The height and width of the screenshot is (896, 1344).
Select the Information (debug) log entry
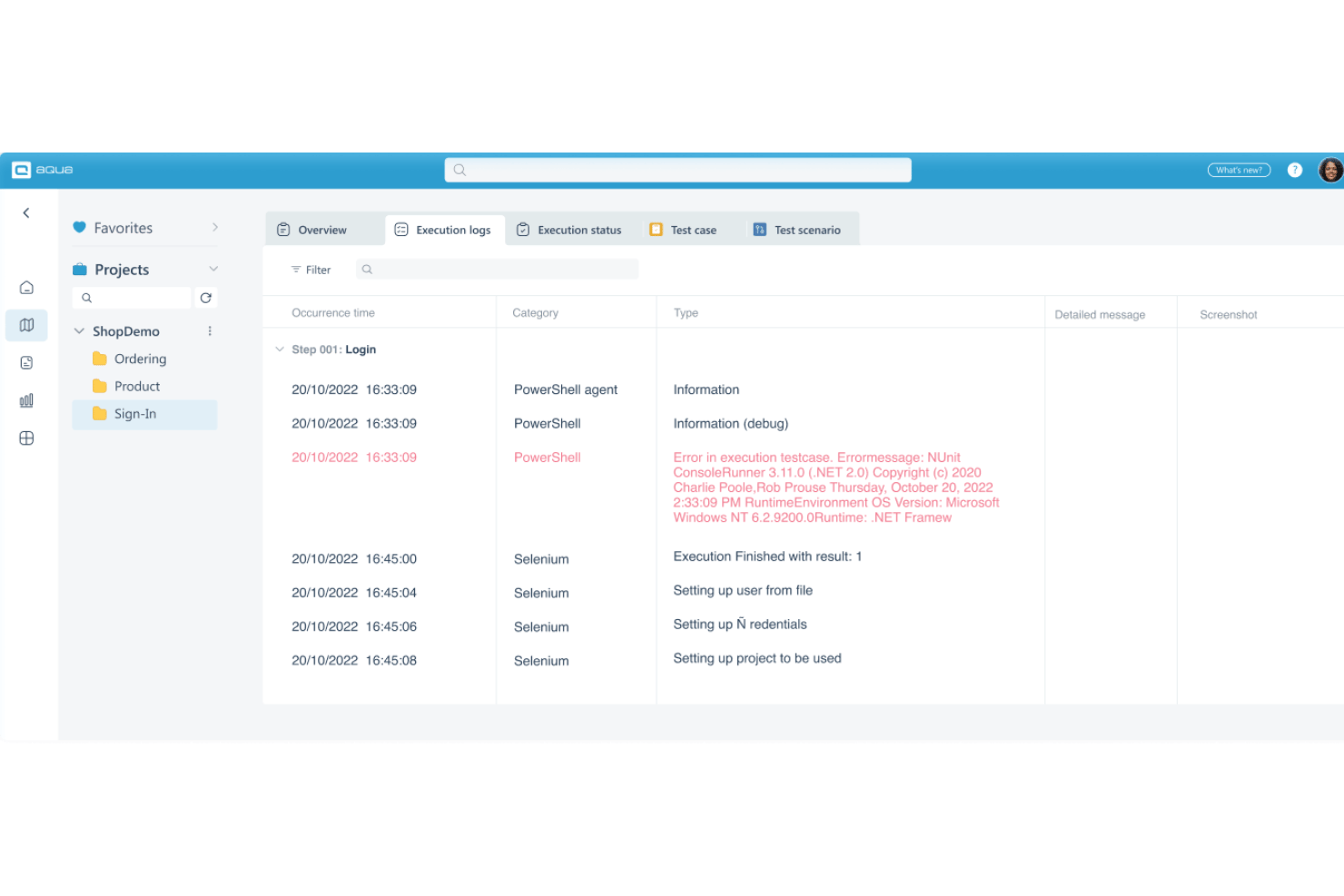[x=730, y=424]
